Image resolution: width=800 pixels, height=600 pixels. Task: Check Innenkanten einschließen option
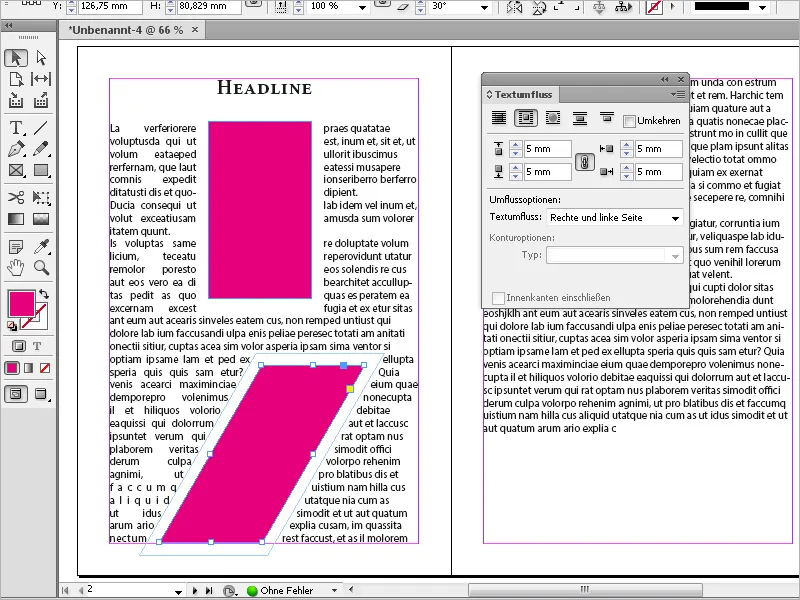[499, 298]
